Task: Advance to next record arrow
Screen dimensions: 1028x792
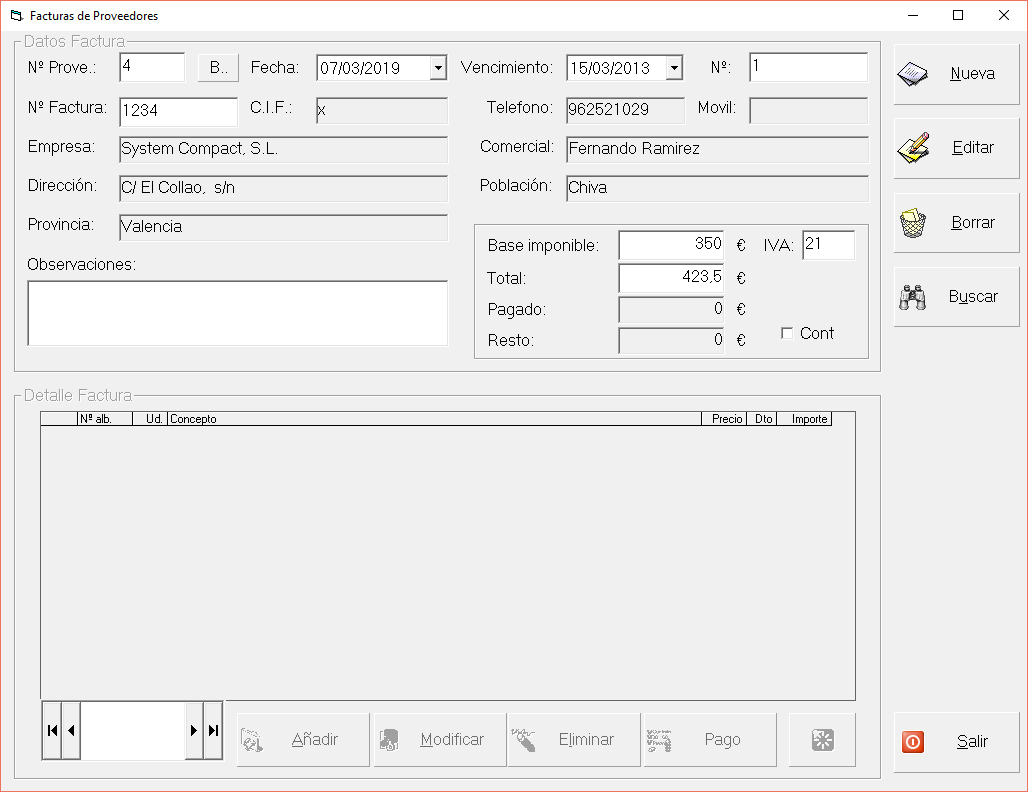Action: point(194,730)
